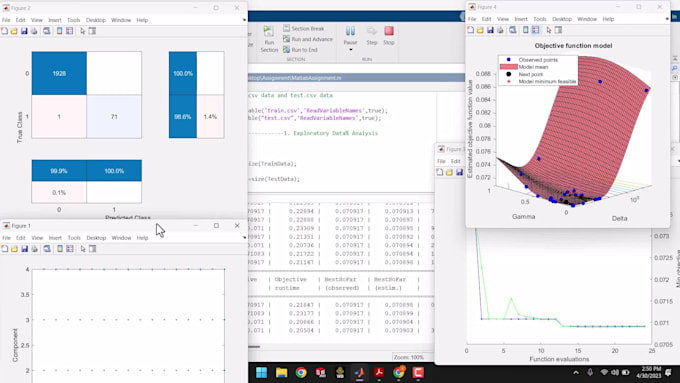Pause the running MATLAB script
680x383 pixels.
350,35
